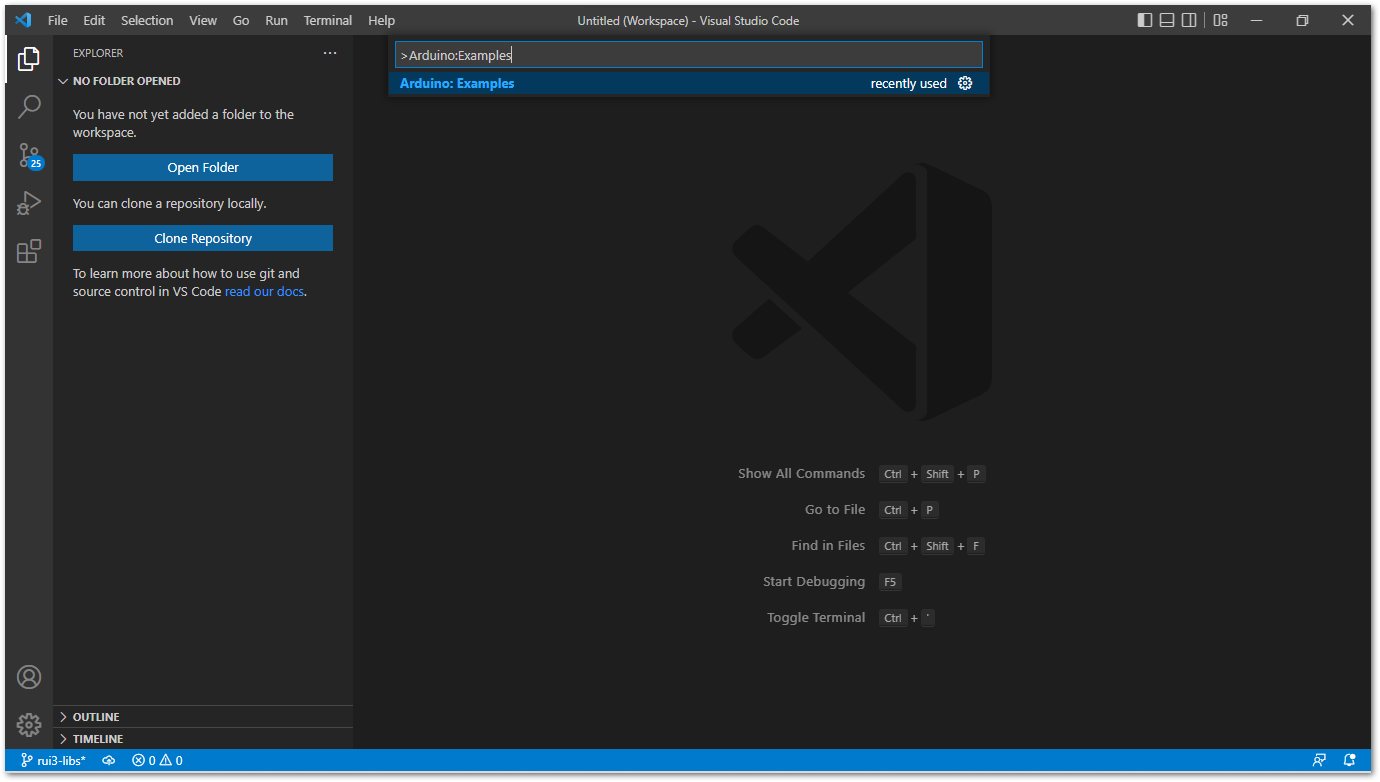This screenshot has height=782, width=1380.
Task: Open the Accounts menu icon
Action: point(29,677)
